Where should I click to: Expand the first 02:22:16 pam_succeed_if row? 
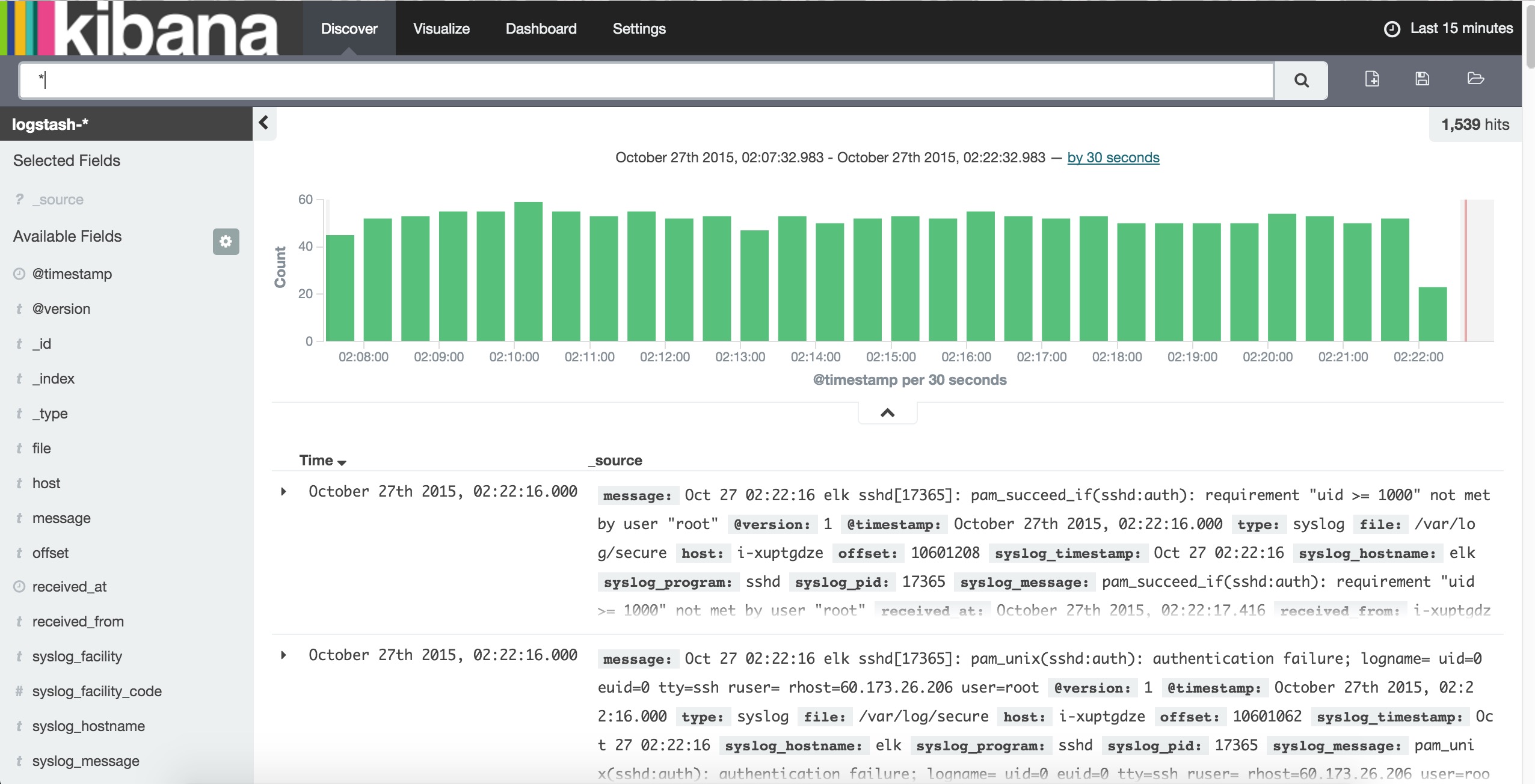pyautogui.click(x=283, y=492)
